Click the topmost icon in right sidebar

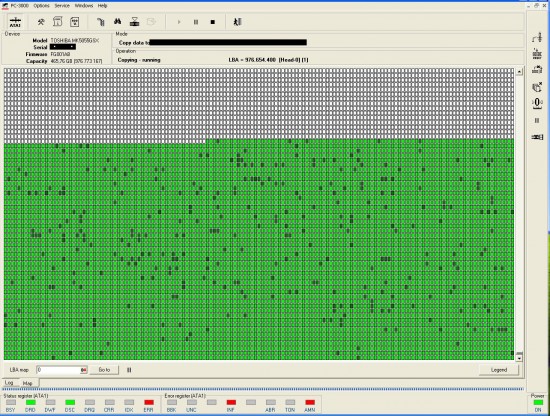537,37
